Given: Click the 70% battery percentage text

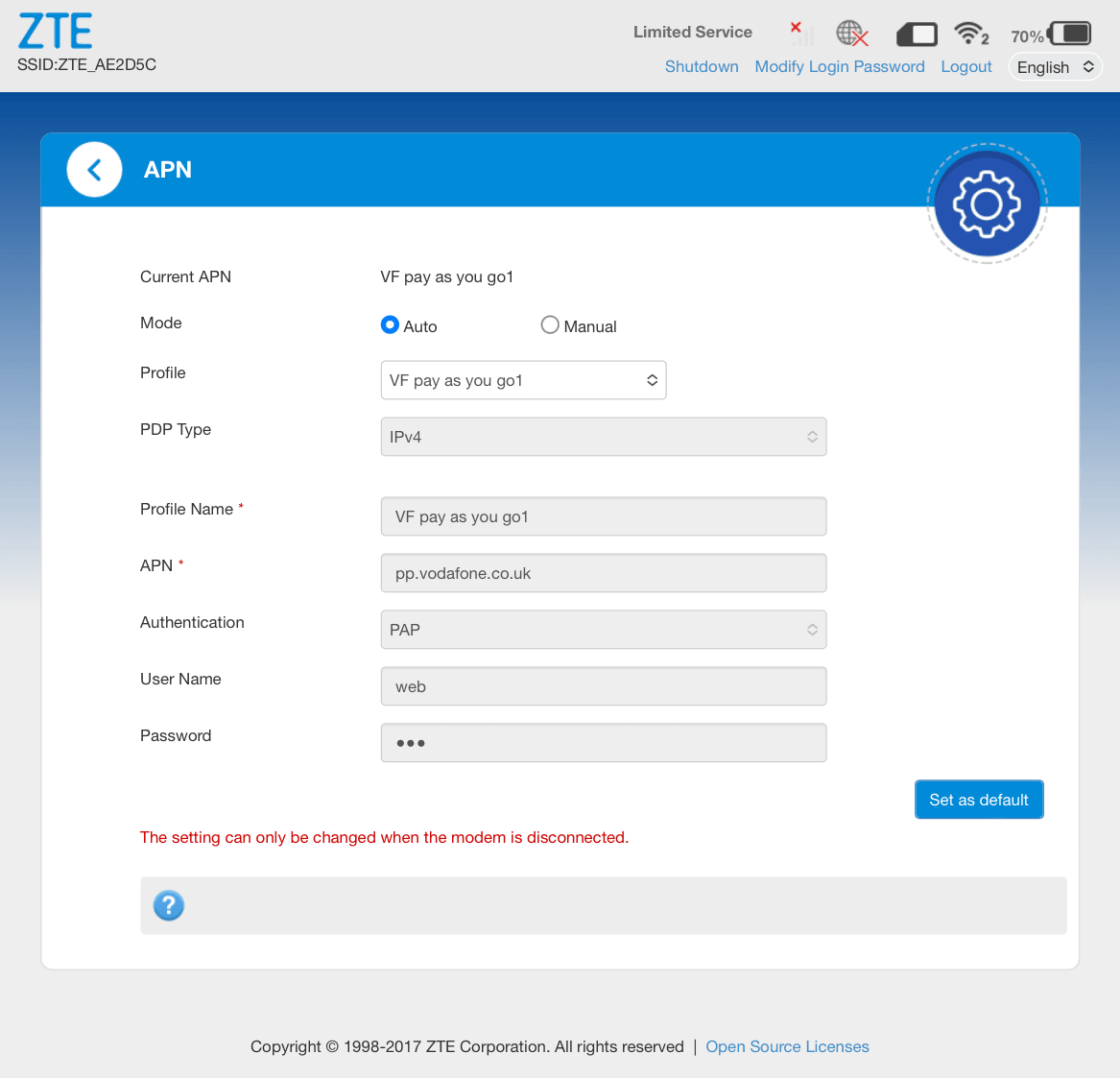Looking at the screenshot, I should [x=1027, y=36].
